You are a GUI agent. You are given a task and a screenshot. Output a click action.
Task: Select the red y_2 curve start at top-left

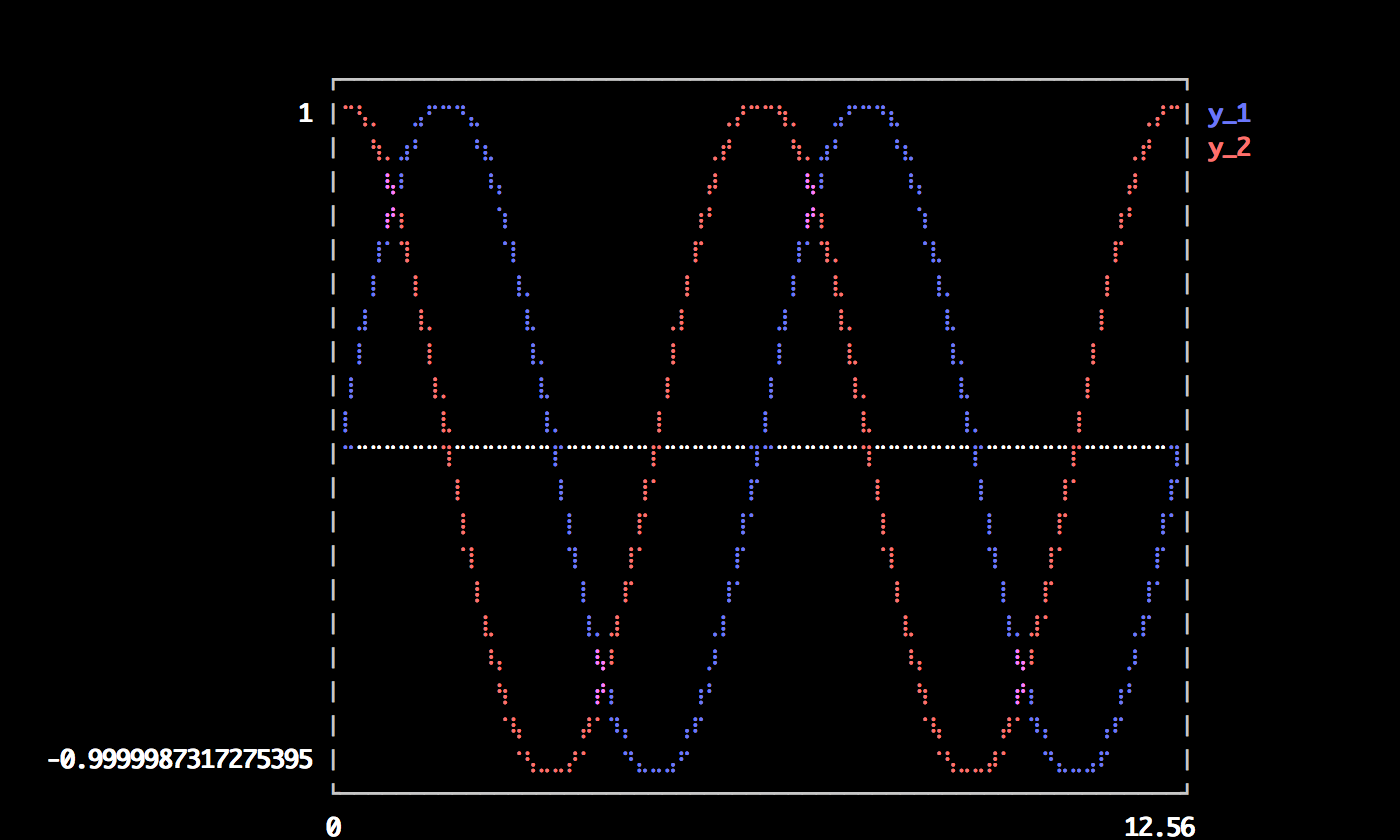tap(346, 107)
